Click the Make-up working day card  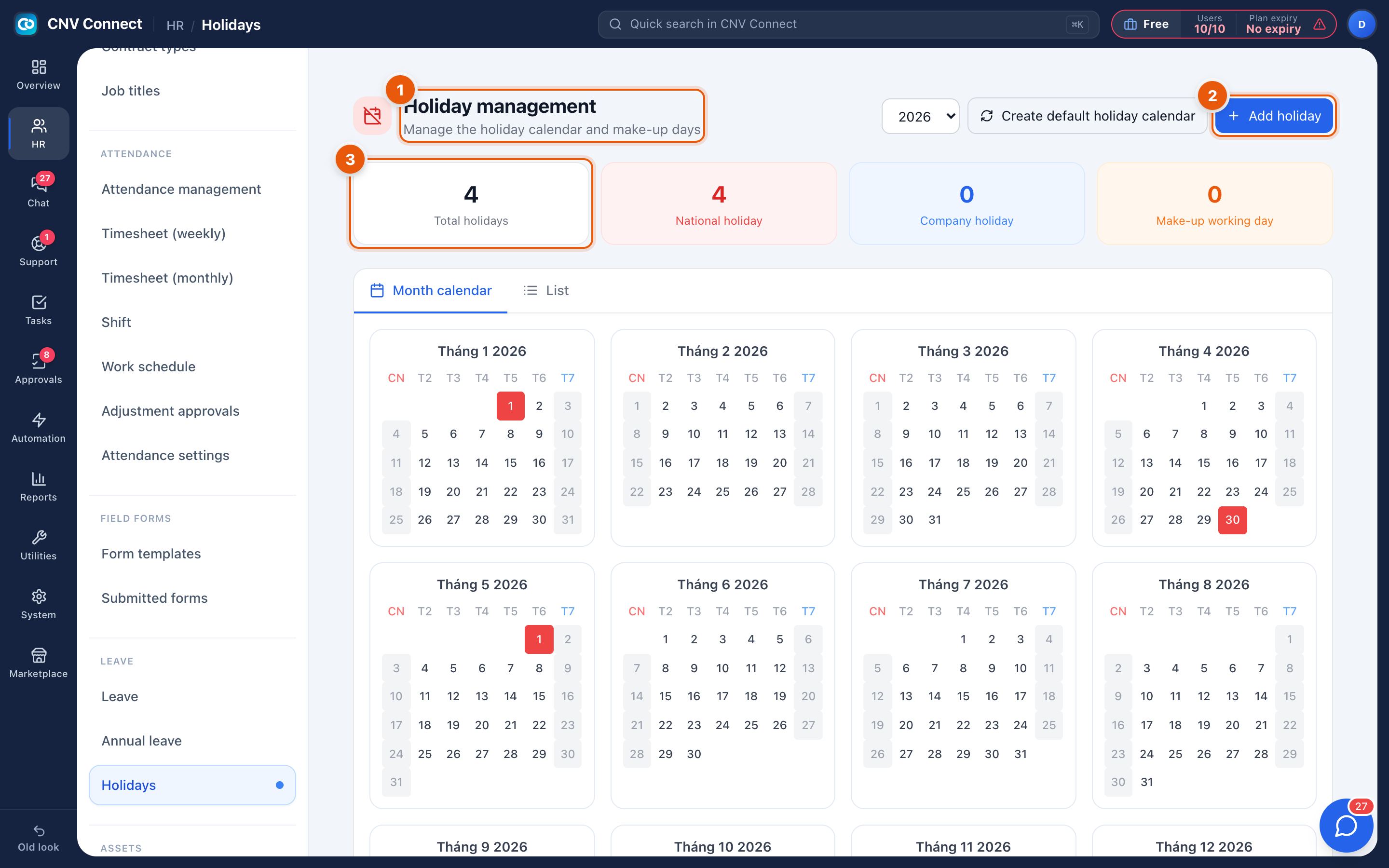pos(1214,204)
